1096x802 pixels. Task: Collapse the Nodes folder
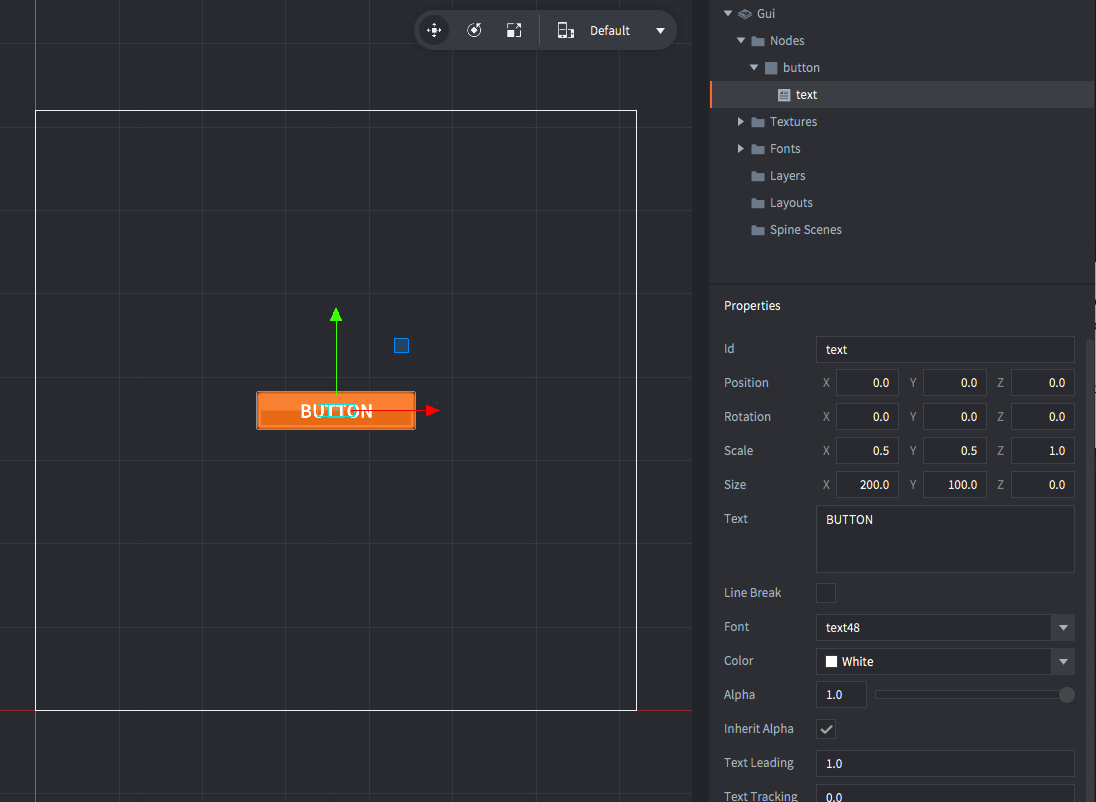pyautogui.click(x=740, y=40)
